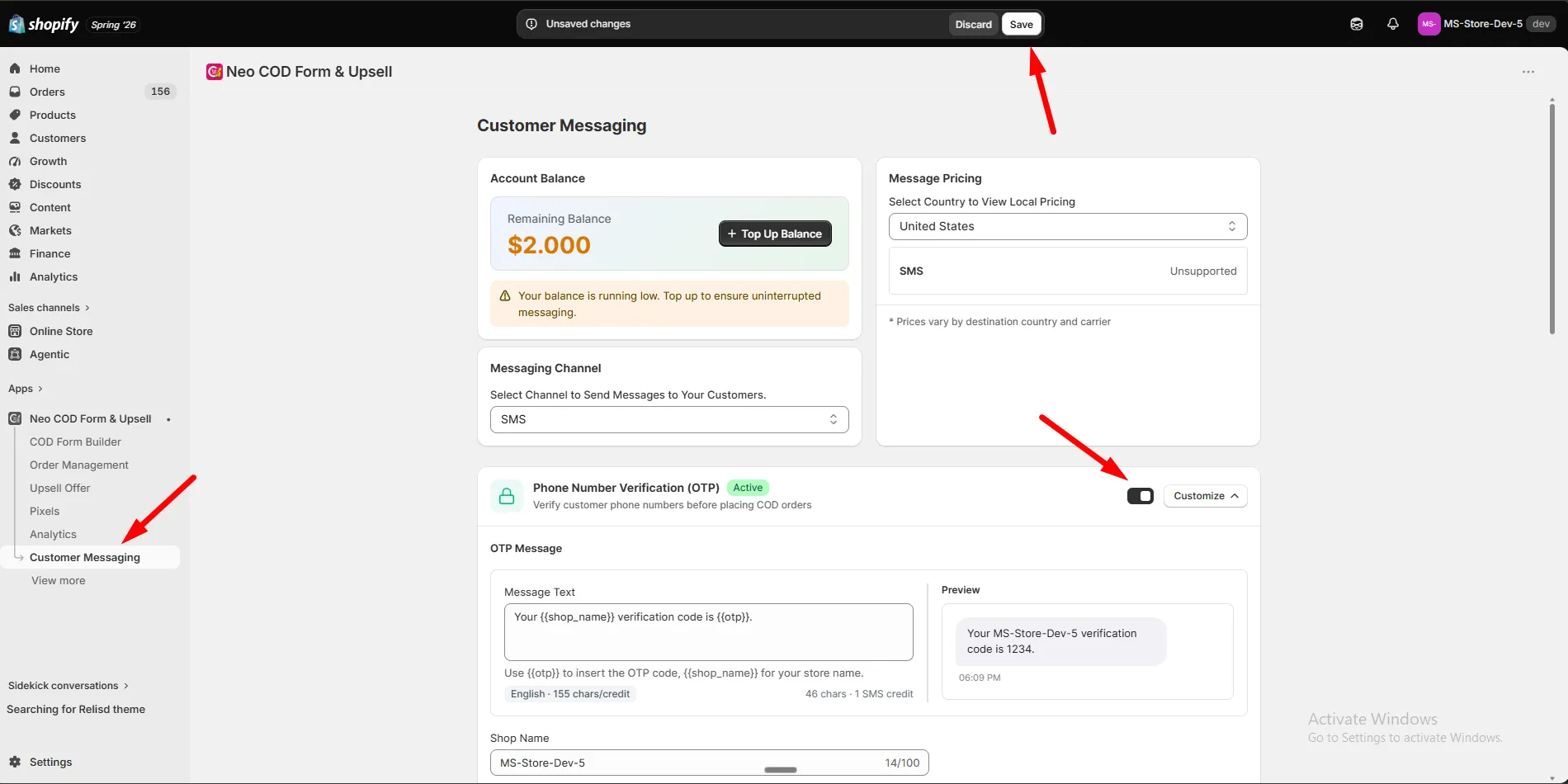Click View more under app menu
This screenshot has width=1568, height=784.
[x=59, y=580]
